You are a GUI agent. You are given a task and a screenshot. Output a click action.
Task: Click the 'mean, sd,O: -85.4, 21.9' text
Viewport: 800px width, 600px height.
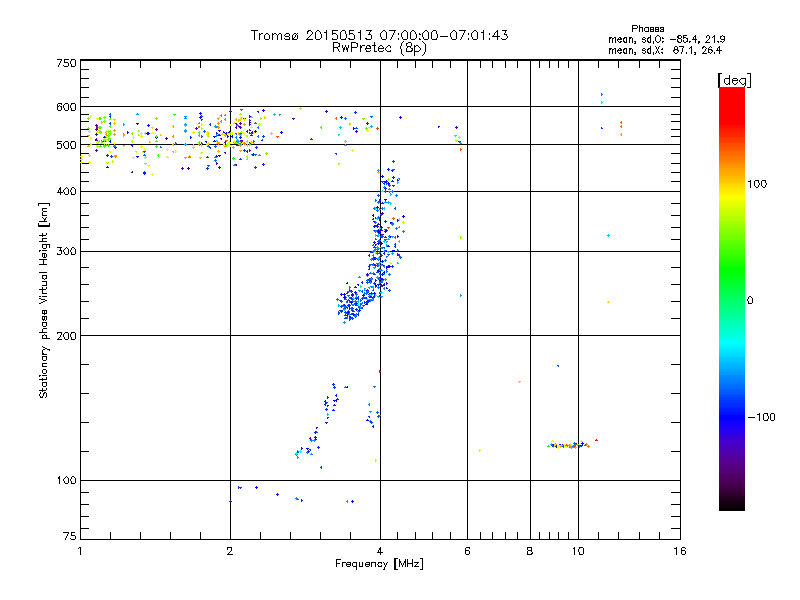tap(666, 39)
